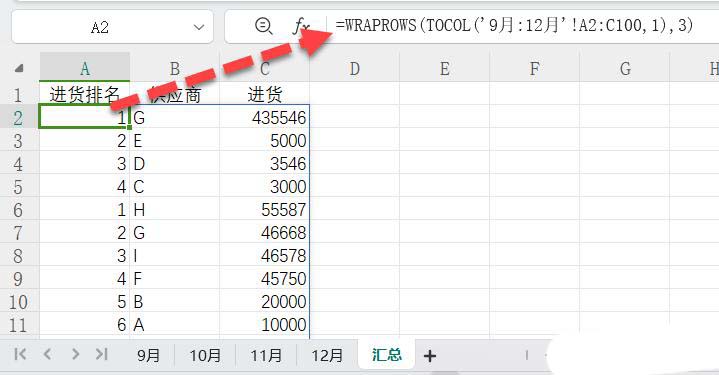Image resolution: width=719 pixels, height=375 pixels.
Task: Jump to first sheet with navigation arrow
Action: tap(20, 354)
